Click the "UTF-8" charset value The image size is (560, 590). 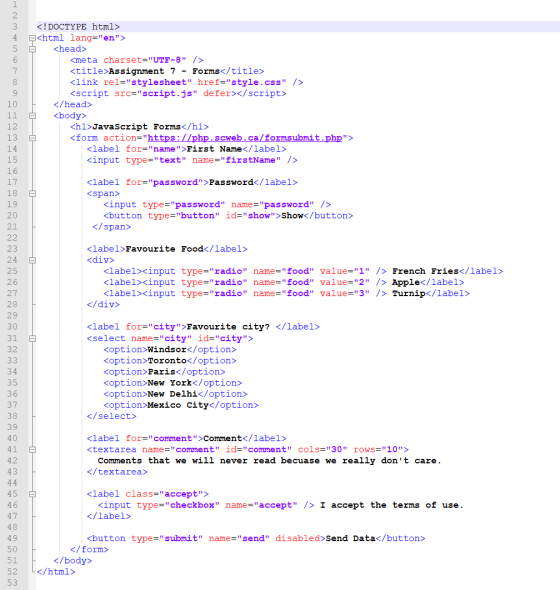click(x=167, y=60)
